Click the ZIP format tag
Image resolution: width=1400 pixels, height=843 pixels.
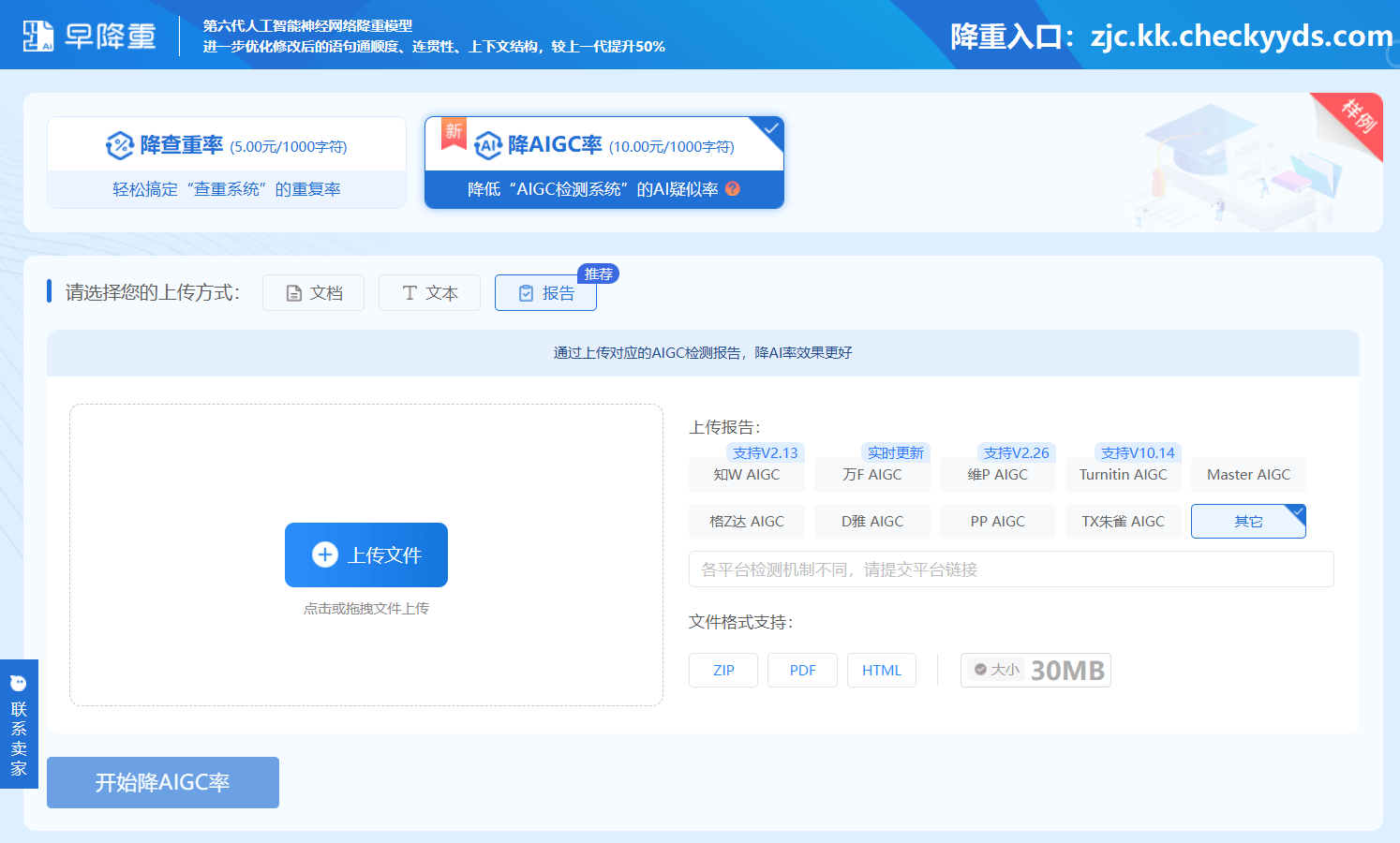click(723, 671)
